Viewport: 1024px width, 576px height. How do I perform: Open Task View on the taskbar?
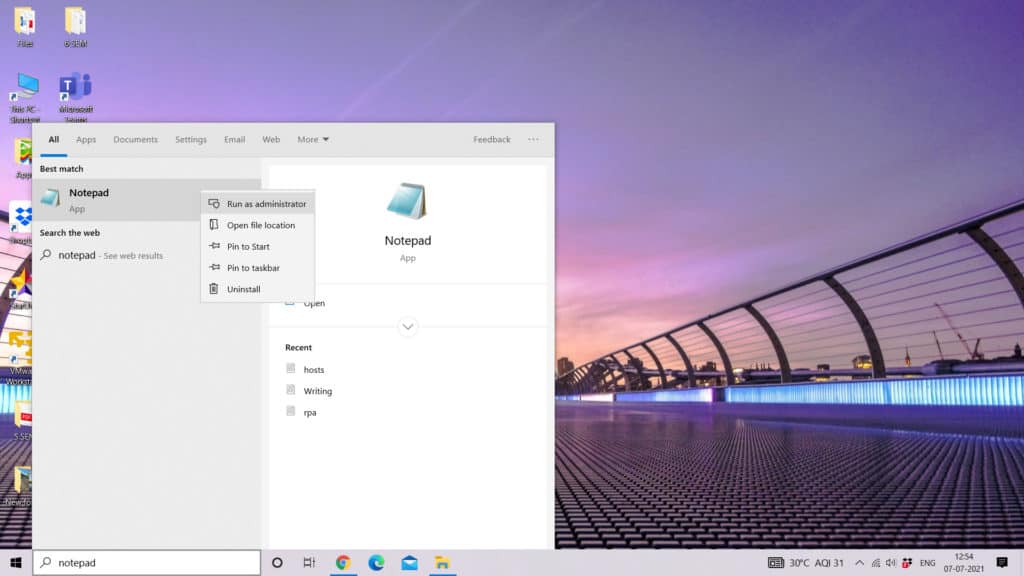tap(311, 562)
